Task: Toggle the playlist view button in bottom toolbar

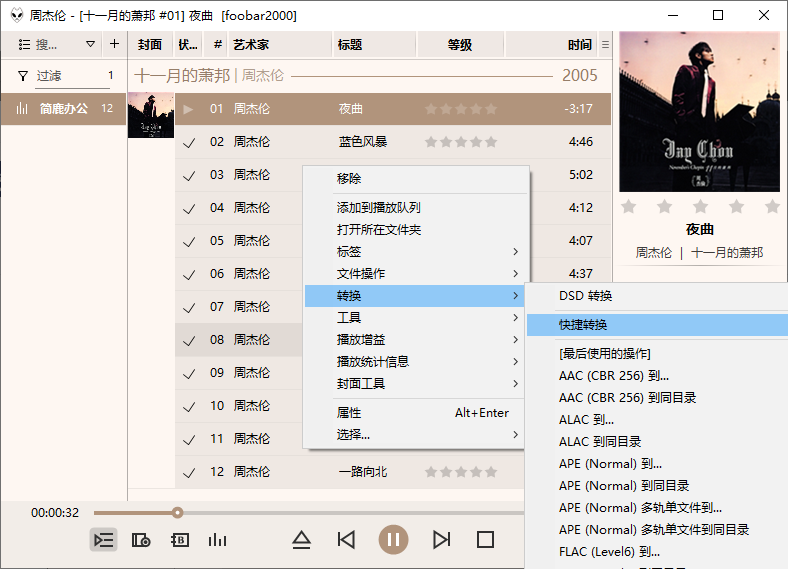Action: click(104, 540)
